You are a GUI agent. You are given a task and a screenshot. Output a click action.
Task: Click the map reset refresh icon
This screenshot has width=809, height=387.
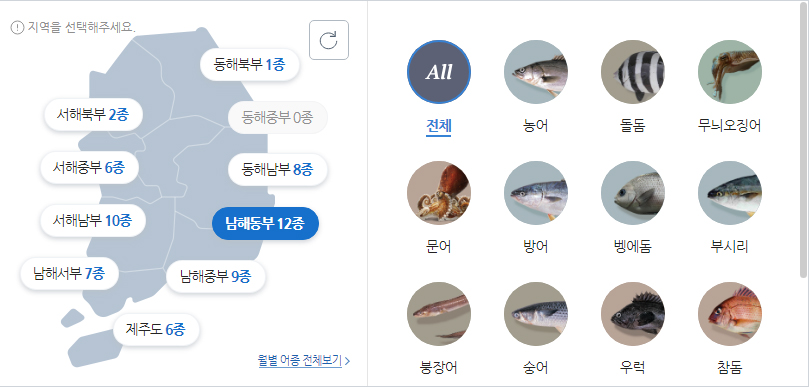tap(329, 40)
